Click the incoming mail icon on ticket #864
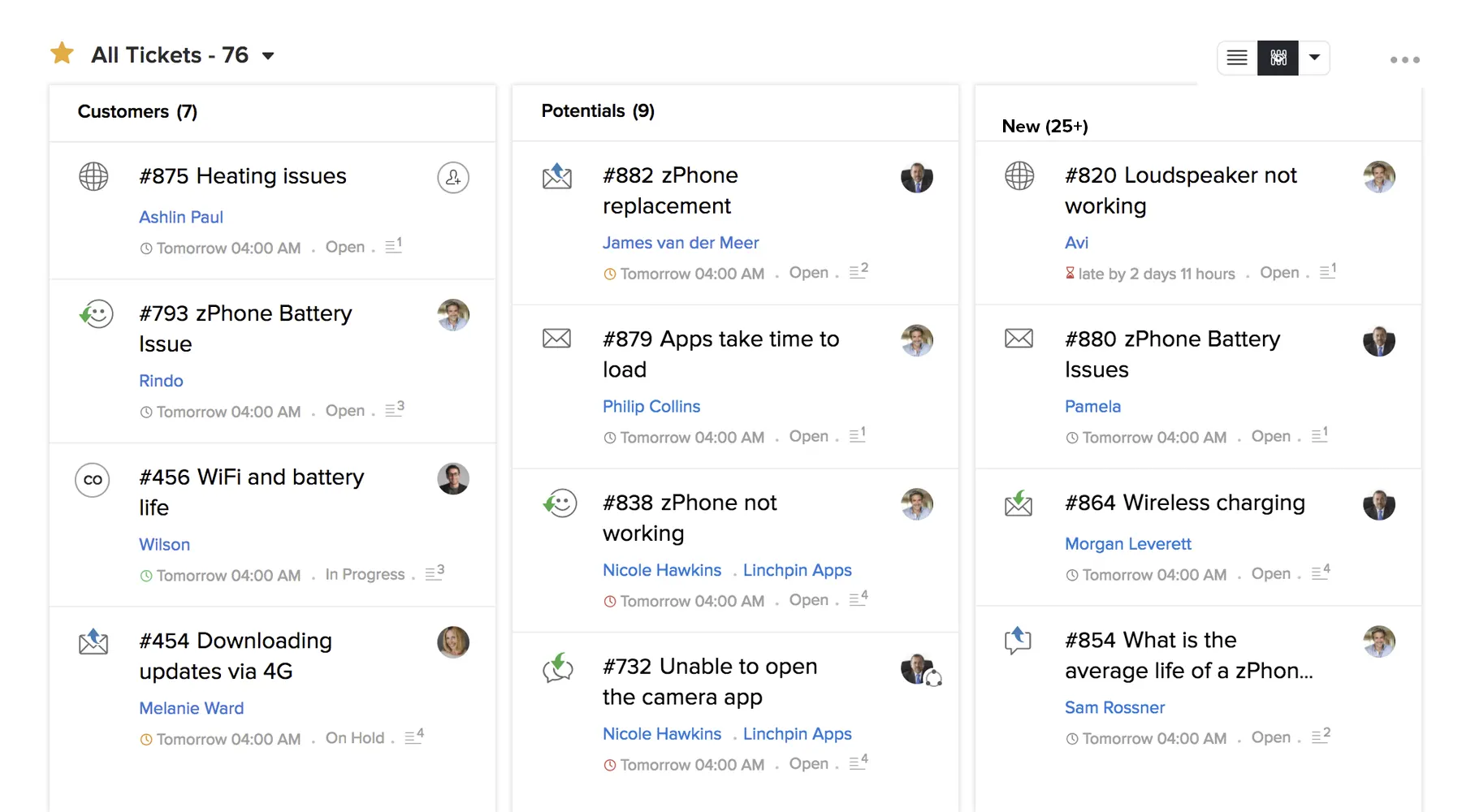 coord(1019,503)
